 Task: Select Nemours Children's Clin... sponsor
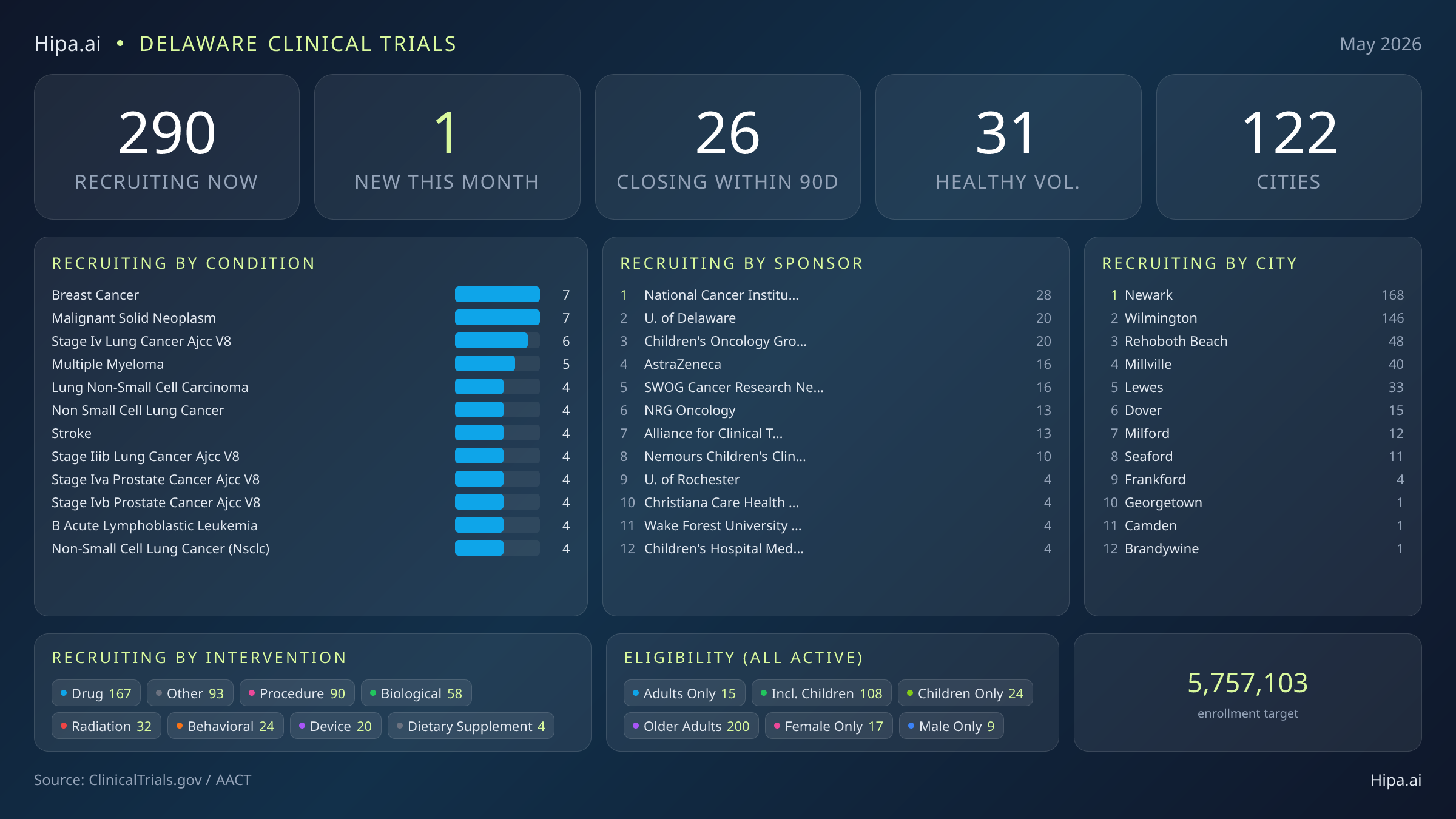835,456
